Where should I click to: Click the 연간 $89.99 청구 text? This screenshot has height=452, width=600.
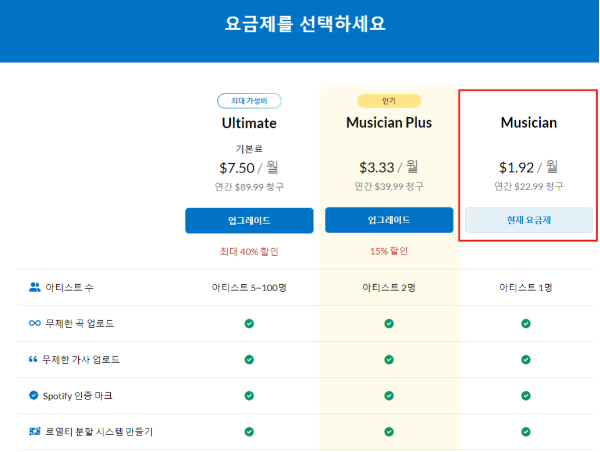(249, 187)
